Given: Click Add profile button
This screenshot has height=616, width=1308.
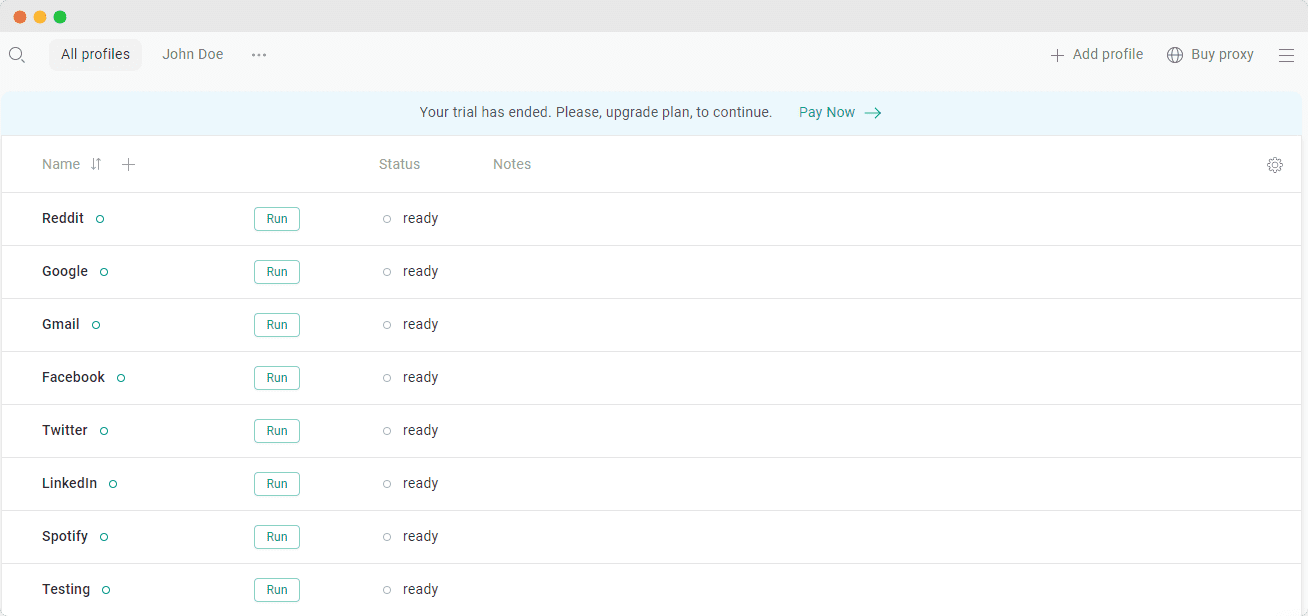Looking at the screenshot, I should (1097, 55).
